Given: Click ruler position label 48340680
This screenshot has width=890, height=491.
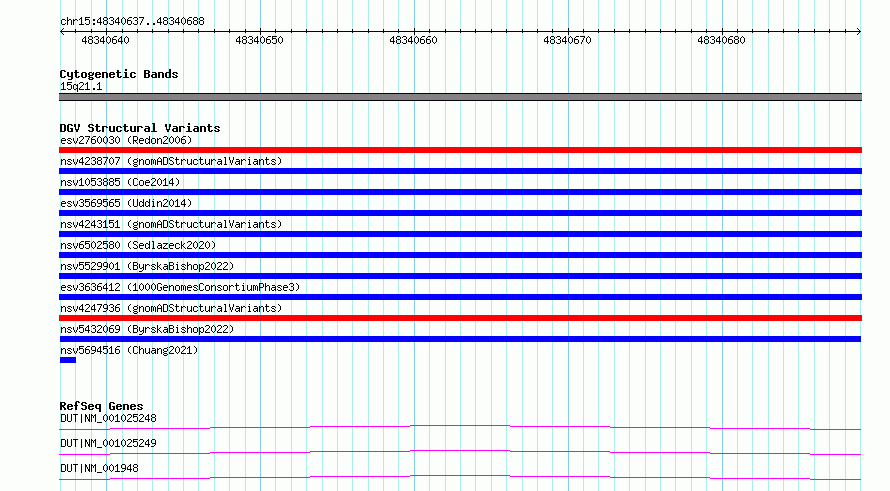Looking at the screenshot, I should [x=721, y=40].
